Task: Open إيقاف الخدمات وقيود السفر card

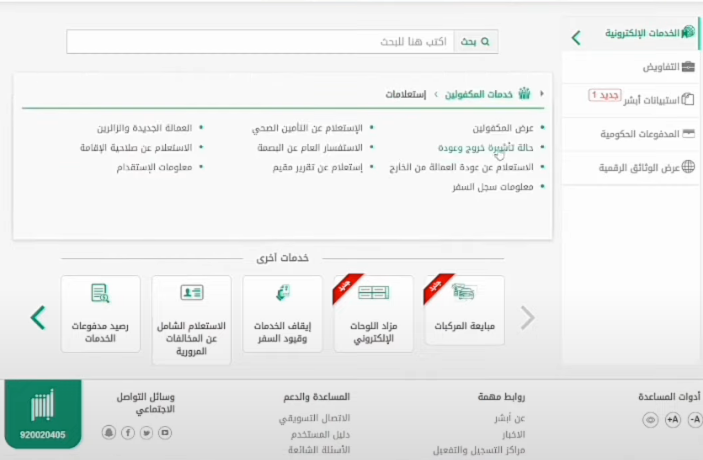Action: [282, 314]
